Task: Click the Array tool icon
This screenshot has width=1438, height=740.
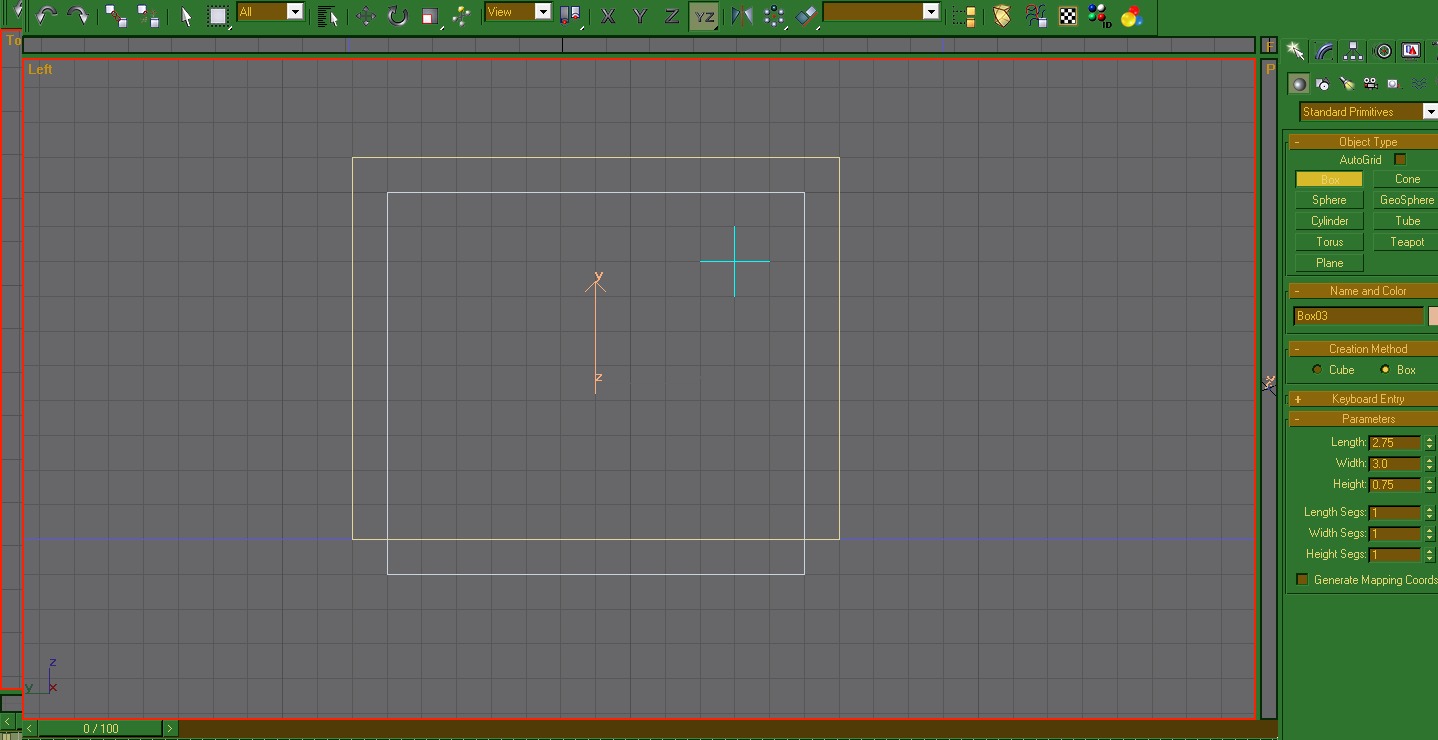Action: pos(774,15)
